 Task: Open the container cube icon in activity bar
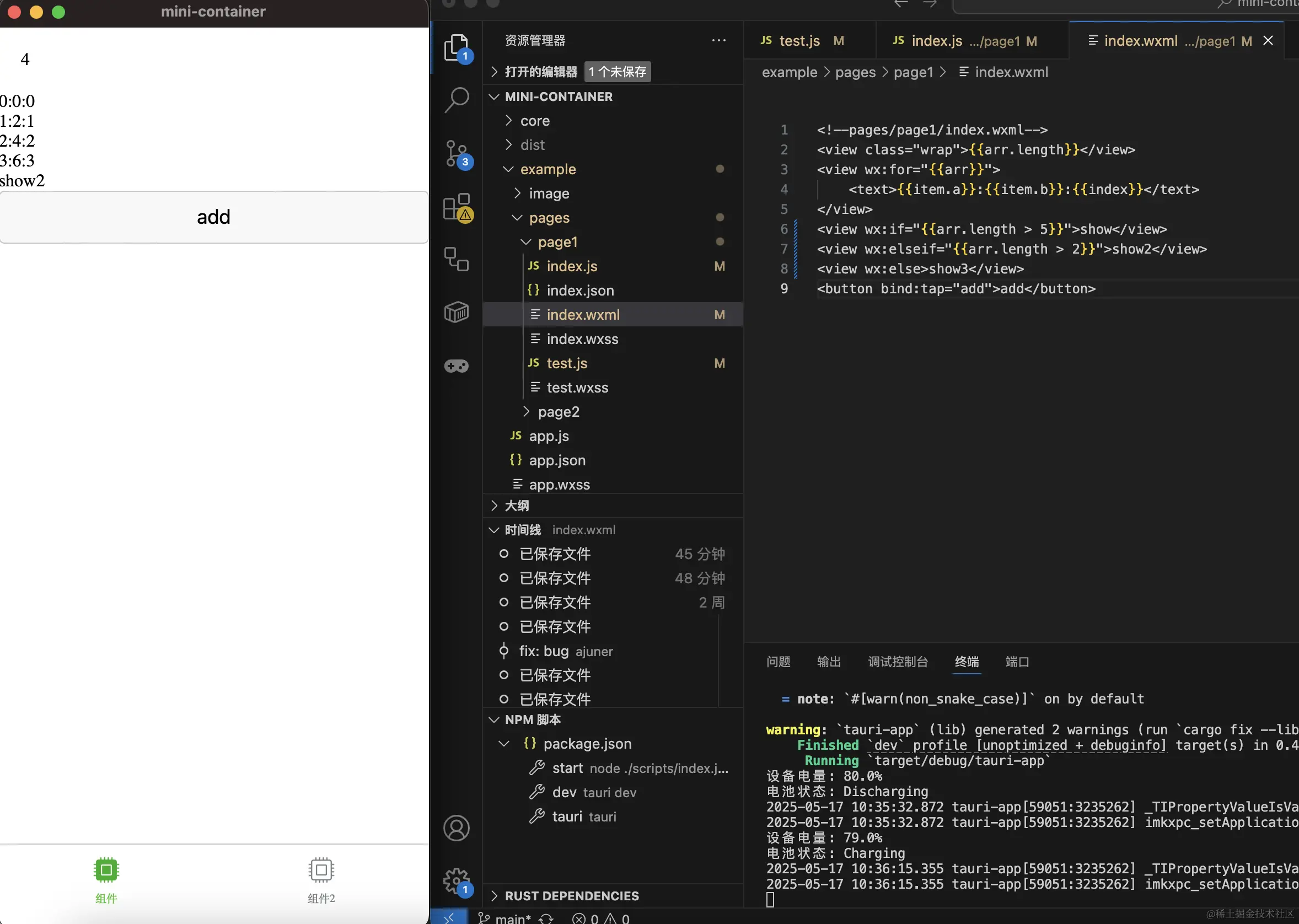coord(457,313)
